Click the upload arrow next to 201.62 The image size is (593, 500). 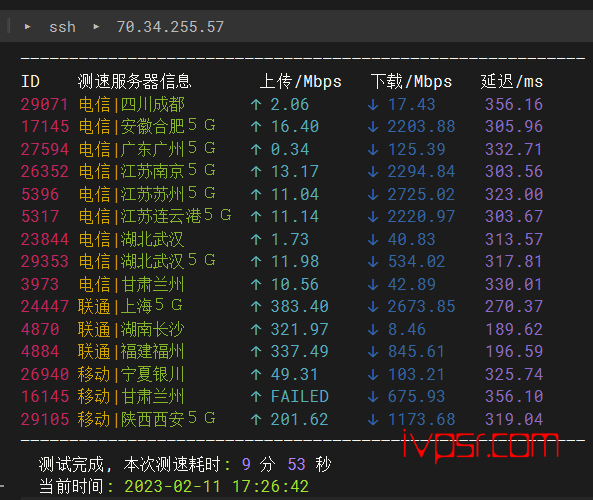256,419
